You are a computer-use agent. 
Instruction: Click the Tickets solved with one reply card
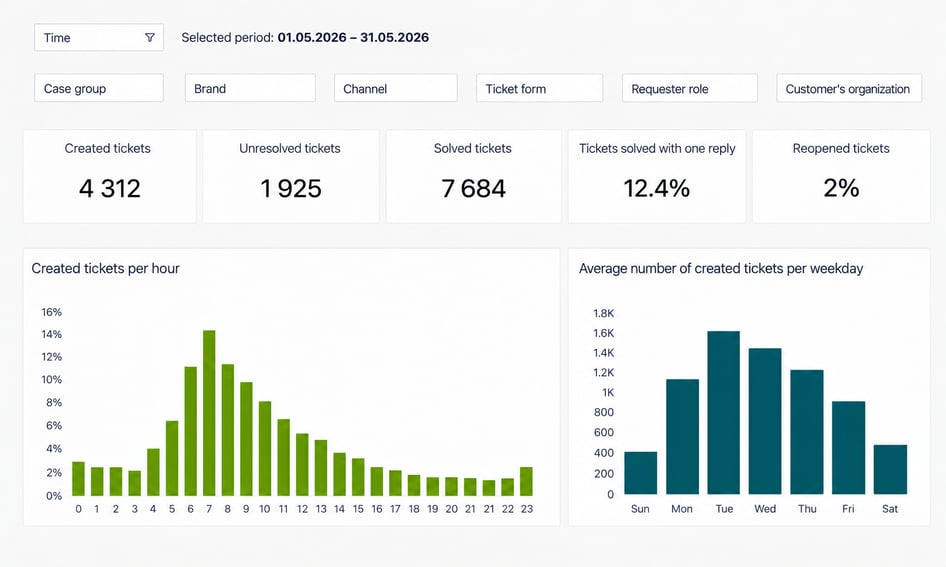(x=656, y=176)
